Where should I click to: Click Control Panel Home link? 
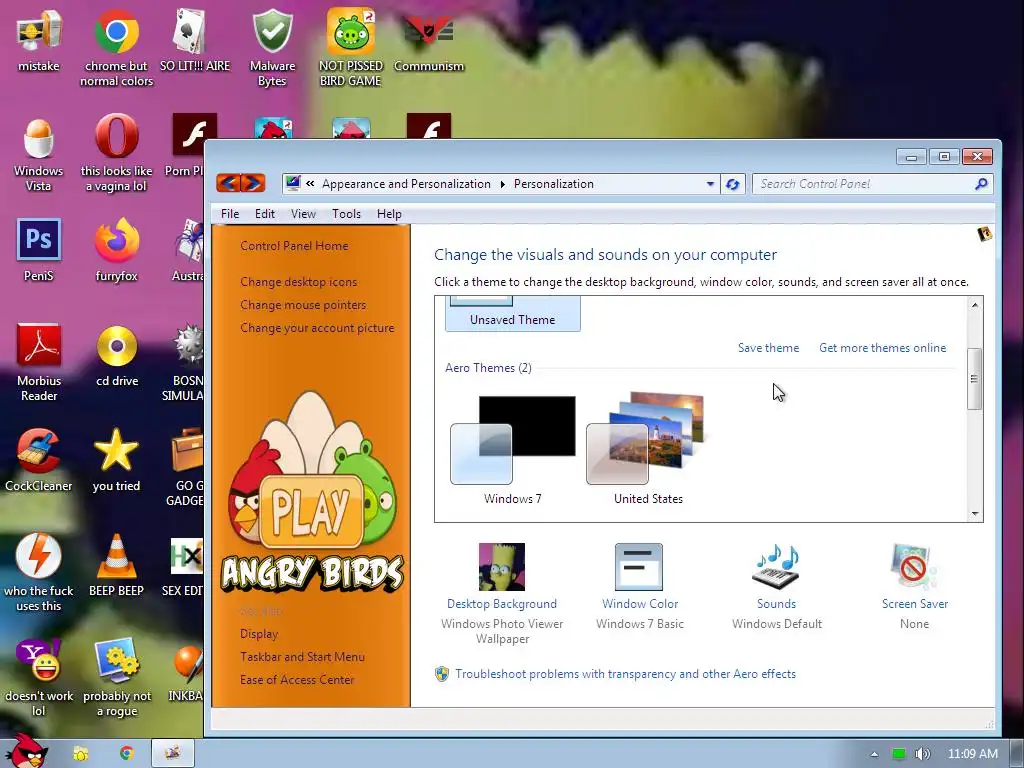294,246
